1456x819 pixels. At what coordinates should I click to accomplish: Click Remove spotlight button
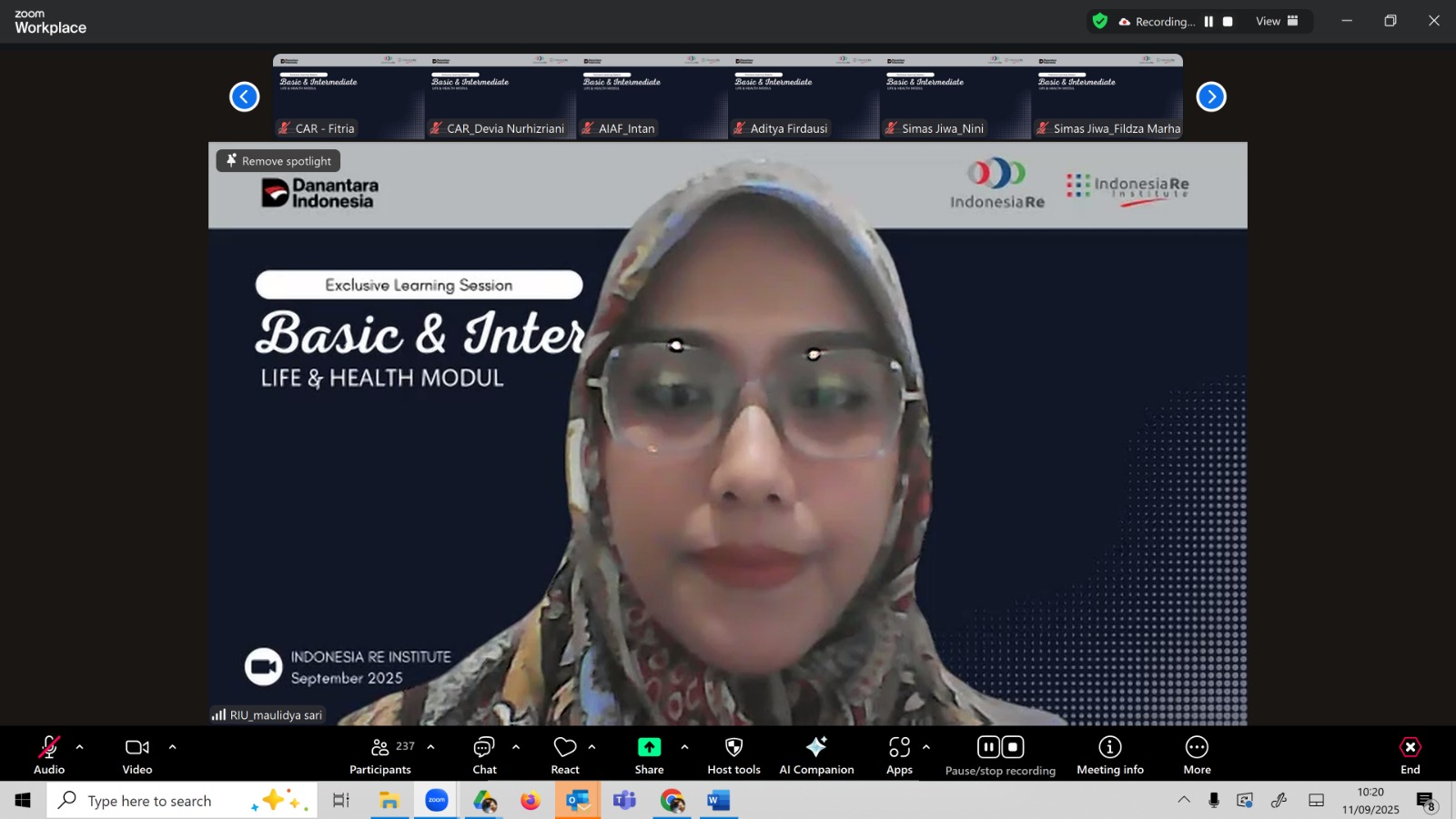pos(278,161)
